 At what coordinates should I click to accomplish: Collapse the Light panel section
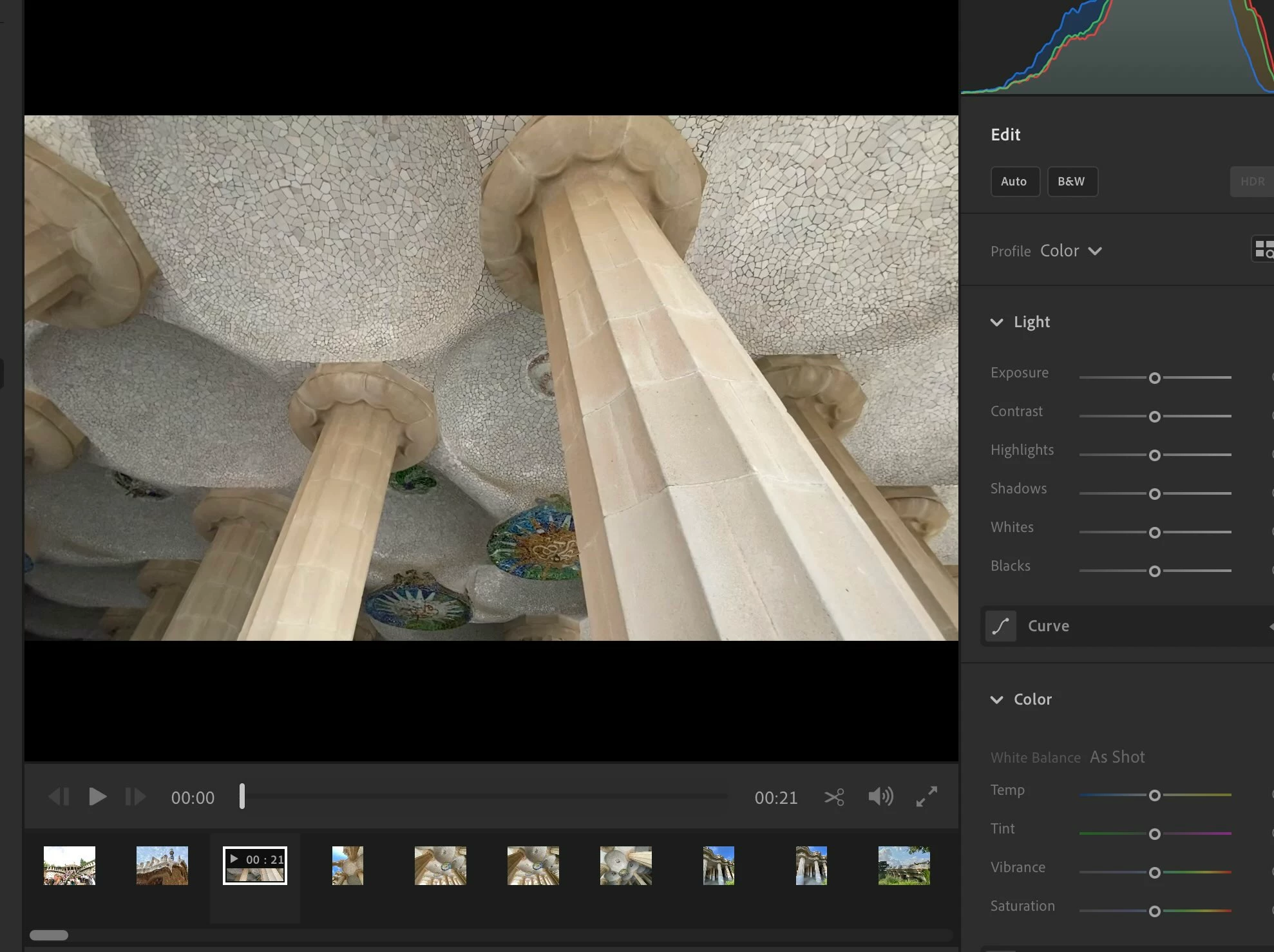[x=996, y=322]
